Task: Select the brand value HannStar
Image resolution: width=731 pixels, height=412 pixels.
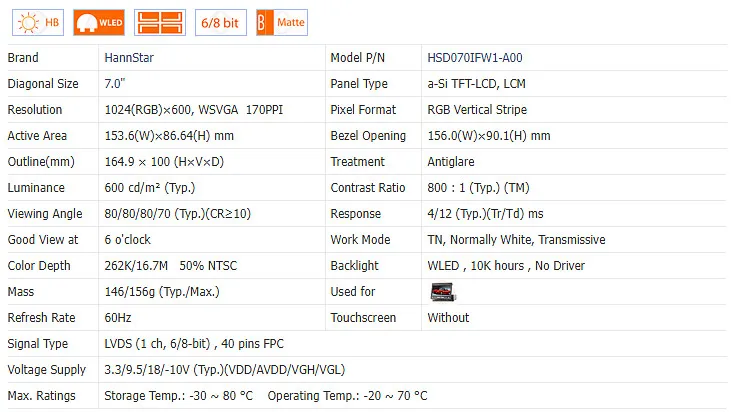Action: point(129,58)
